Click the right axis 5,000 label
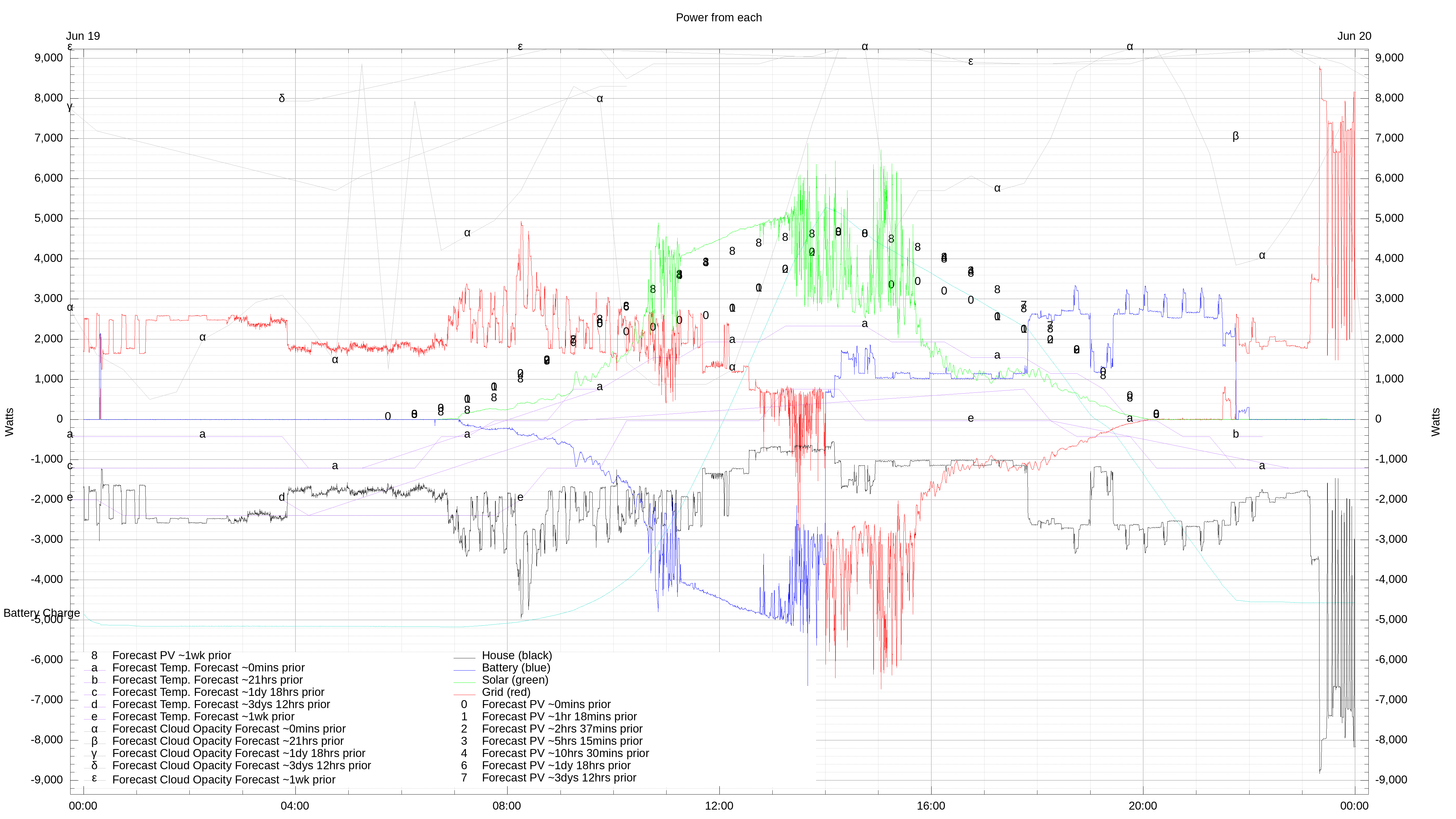This screenshot has width=1456, height=819. 1389,219
